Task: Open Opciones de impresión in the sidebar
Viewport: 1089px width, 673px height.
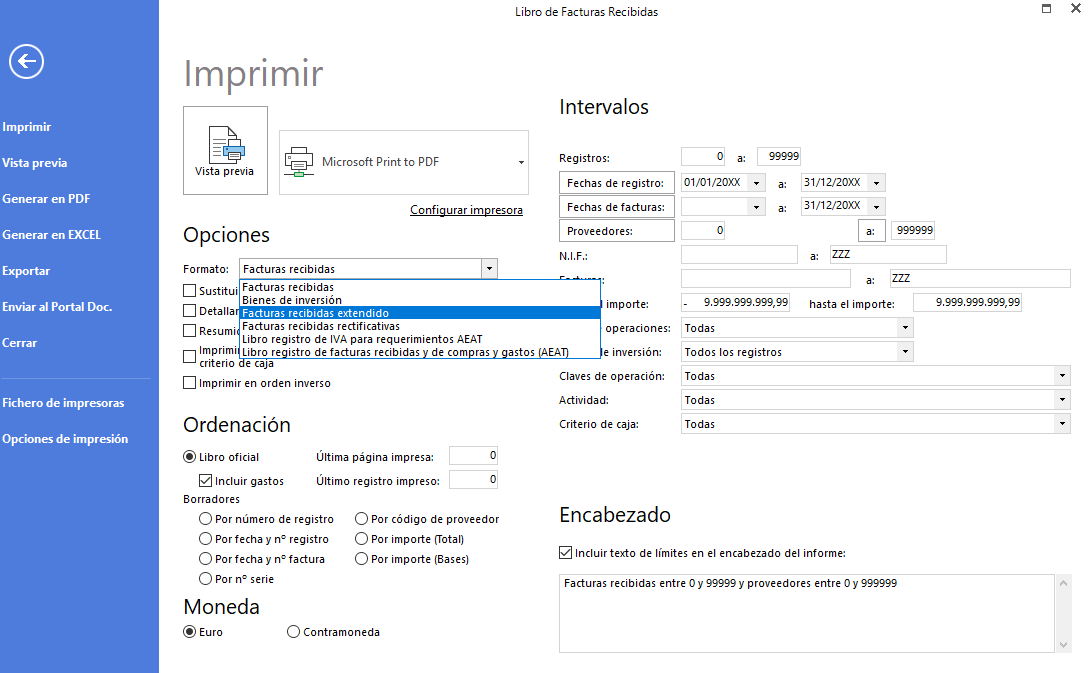Action: tap(65, 439)
